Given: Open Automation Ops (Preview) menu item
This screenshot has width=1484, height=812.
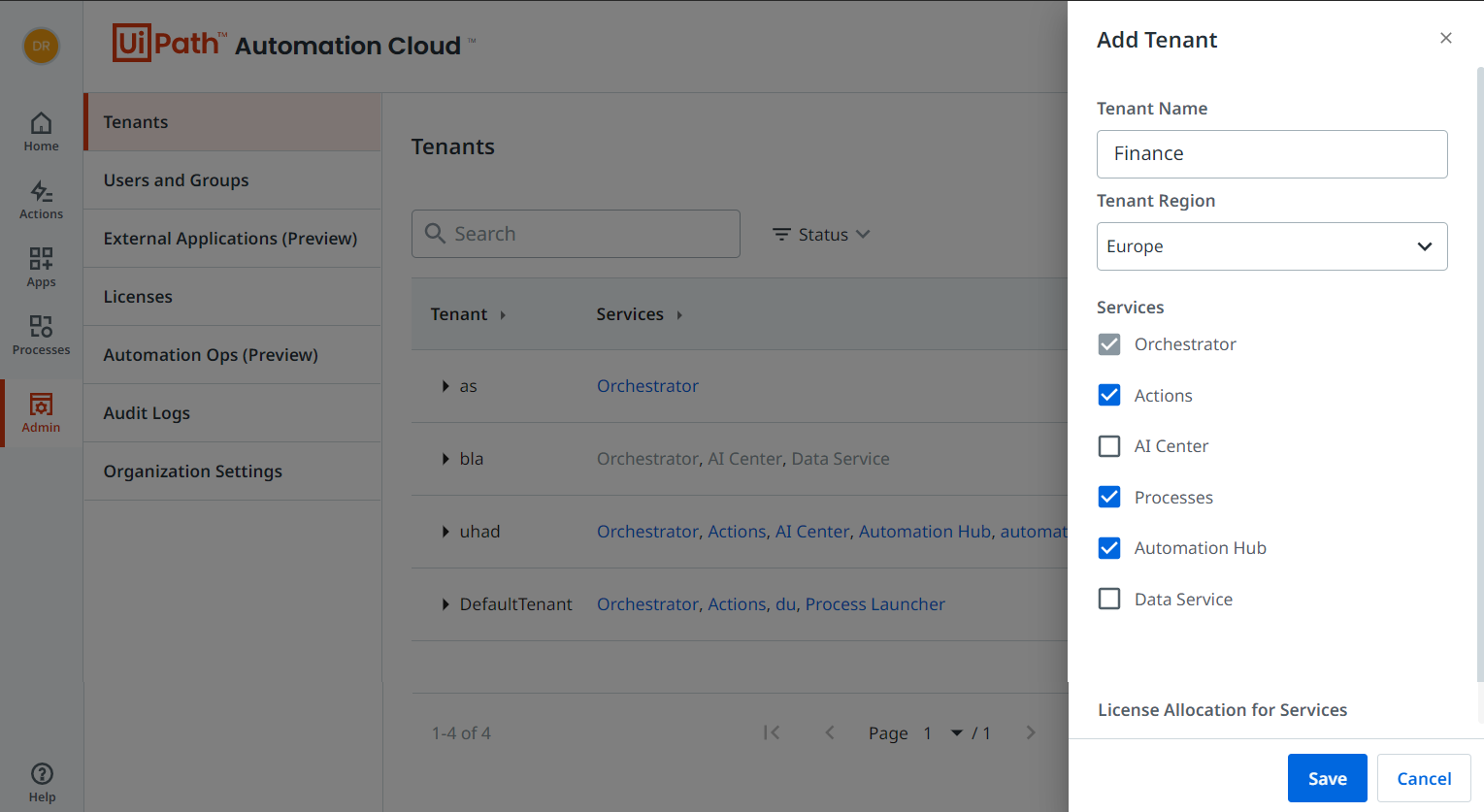Looking at the screenshot, I should tap(233, 355).
